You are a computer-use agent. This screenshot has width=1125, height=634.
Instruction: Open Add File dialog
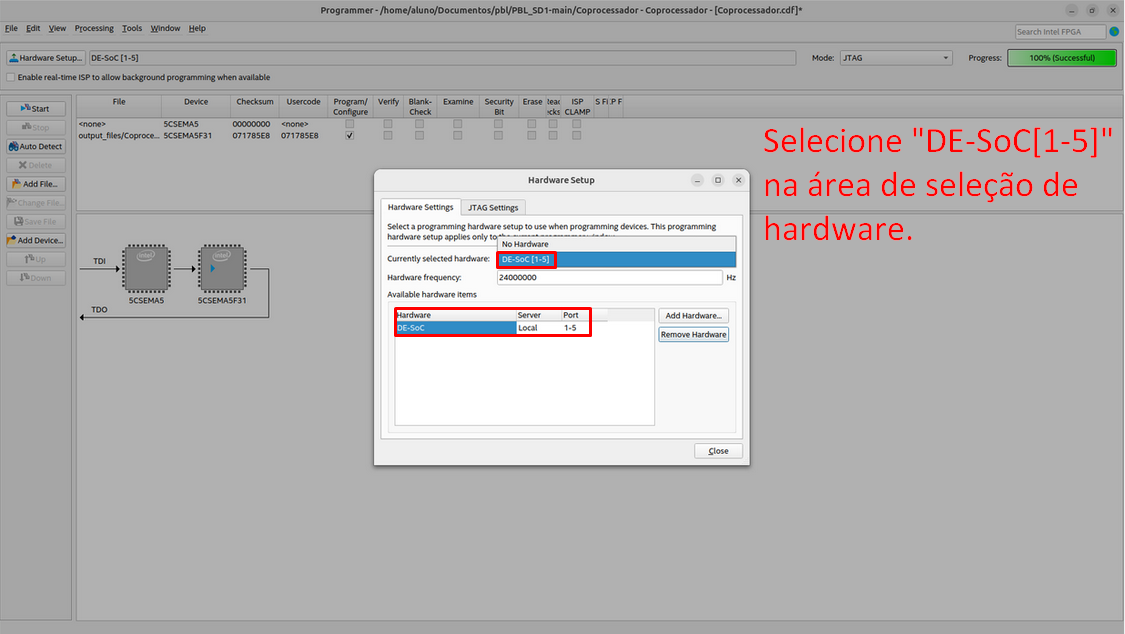click(36, 184)
